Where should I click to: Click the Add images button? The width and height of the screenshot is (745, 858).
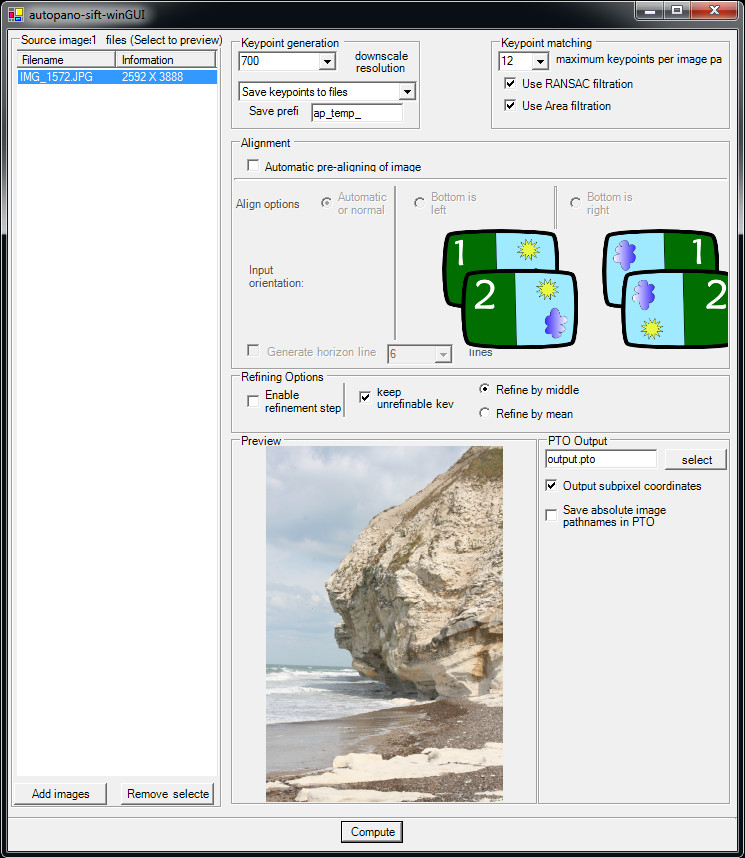(x=60, y=793)
